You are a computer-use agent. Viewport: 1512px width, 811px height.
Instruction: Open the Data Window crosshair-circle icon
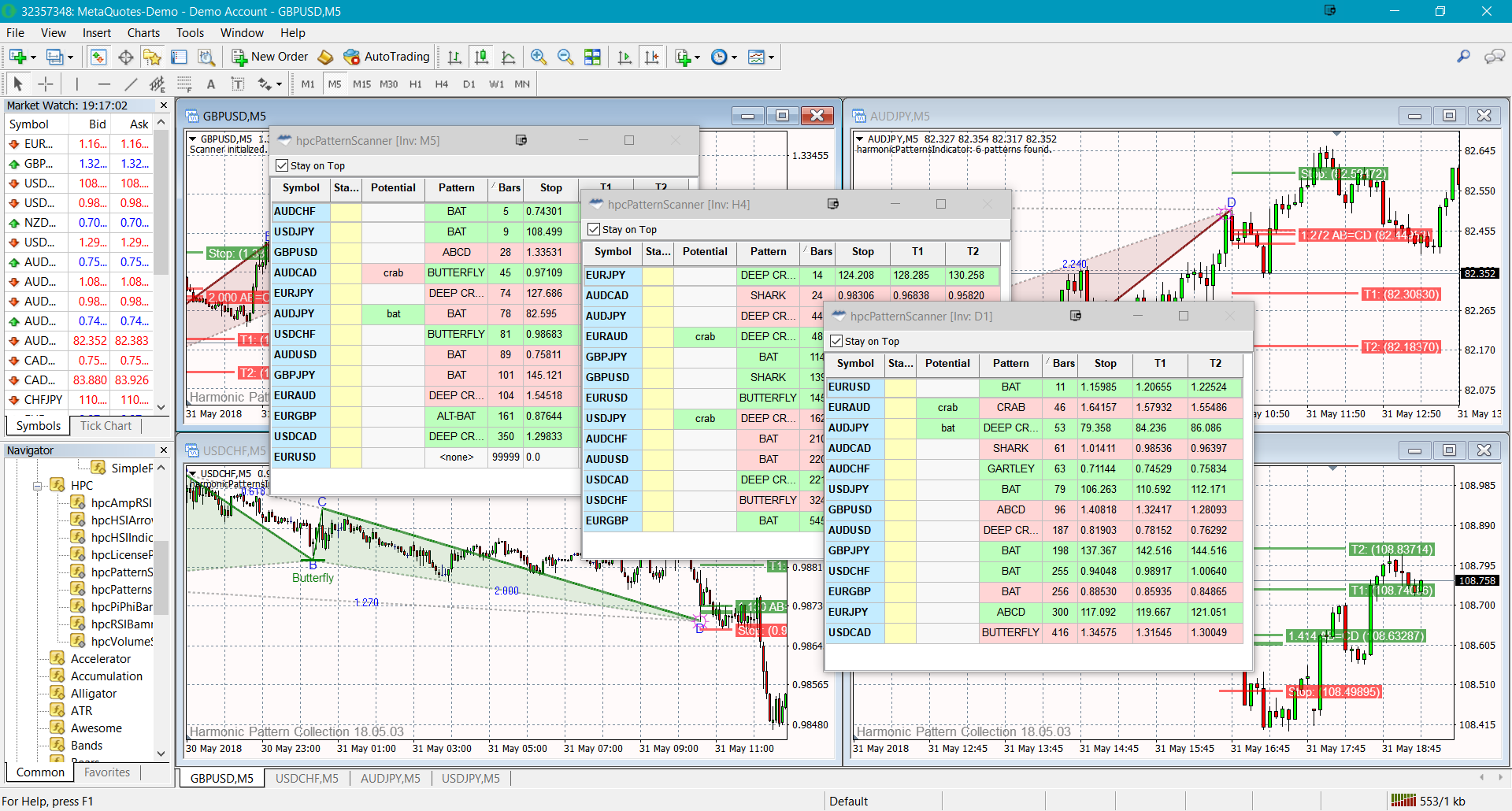pos(125,57)
